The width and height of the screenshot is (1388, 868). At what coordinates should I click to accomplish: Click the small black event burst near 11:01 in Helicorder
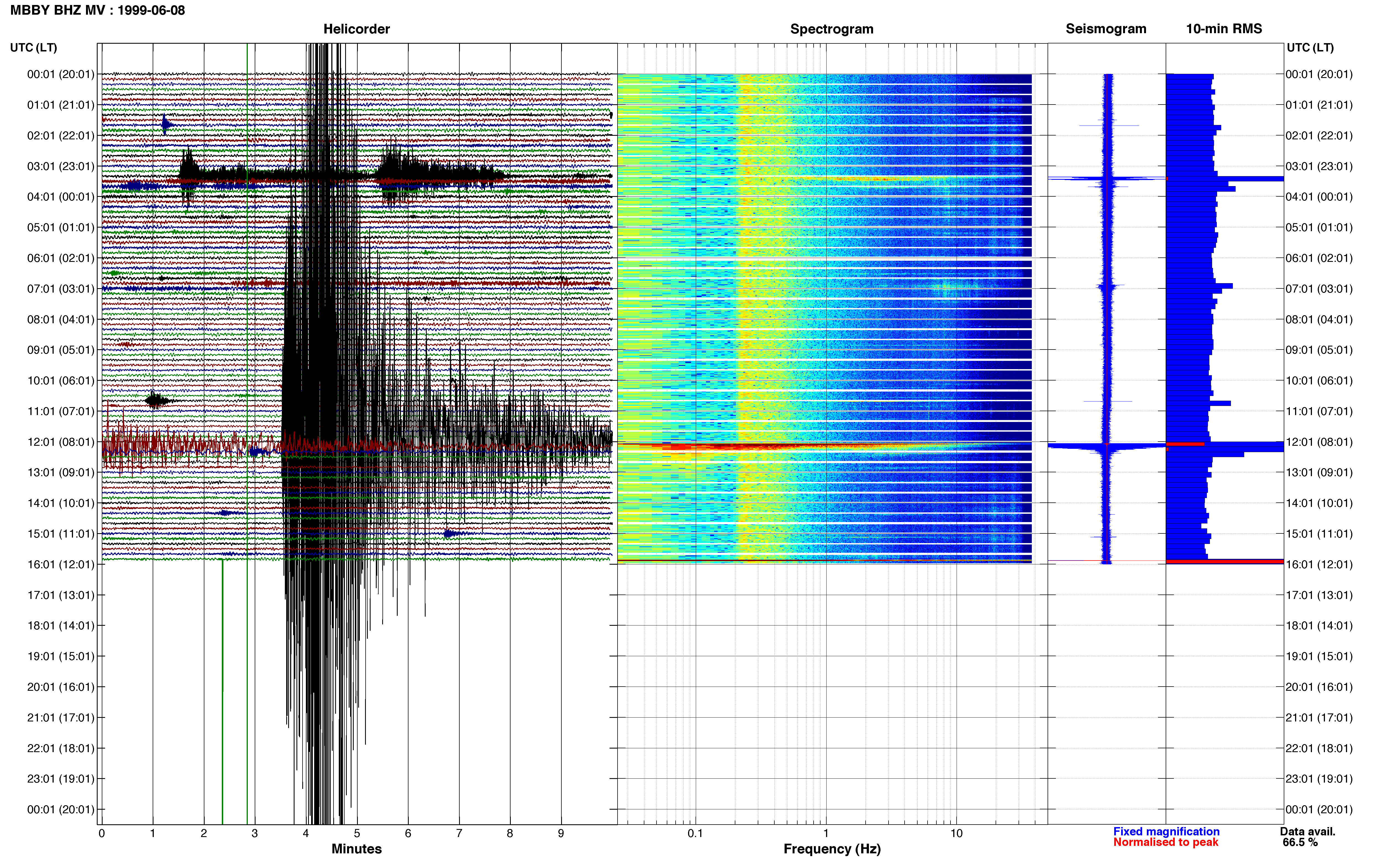(157, 401)
